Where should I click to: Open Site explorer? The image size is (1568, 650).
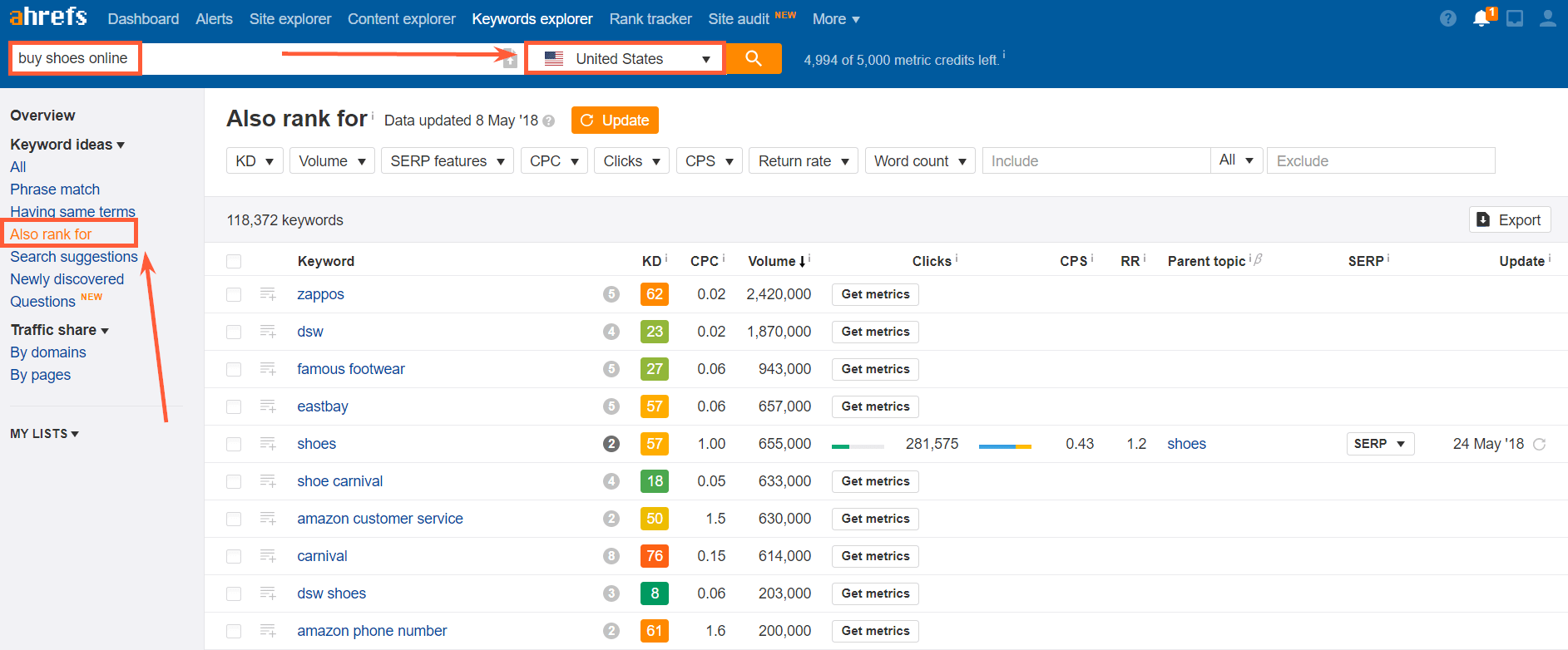pos(290,19)
